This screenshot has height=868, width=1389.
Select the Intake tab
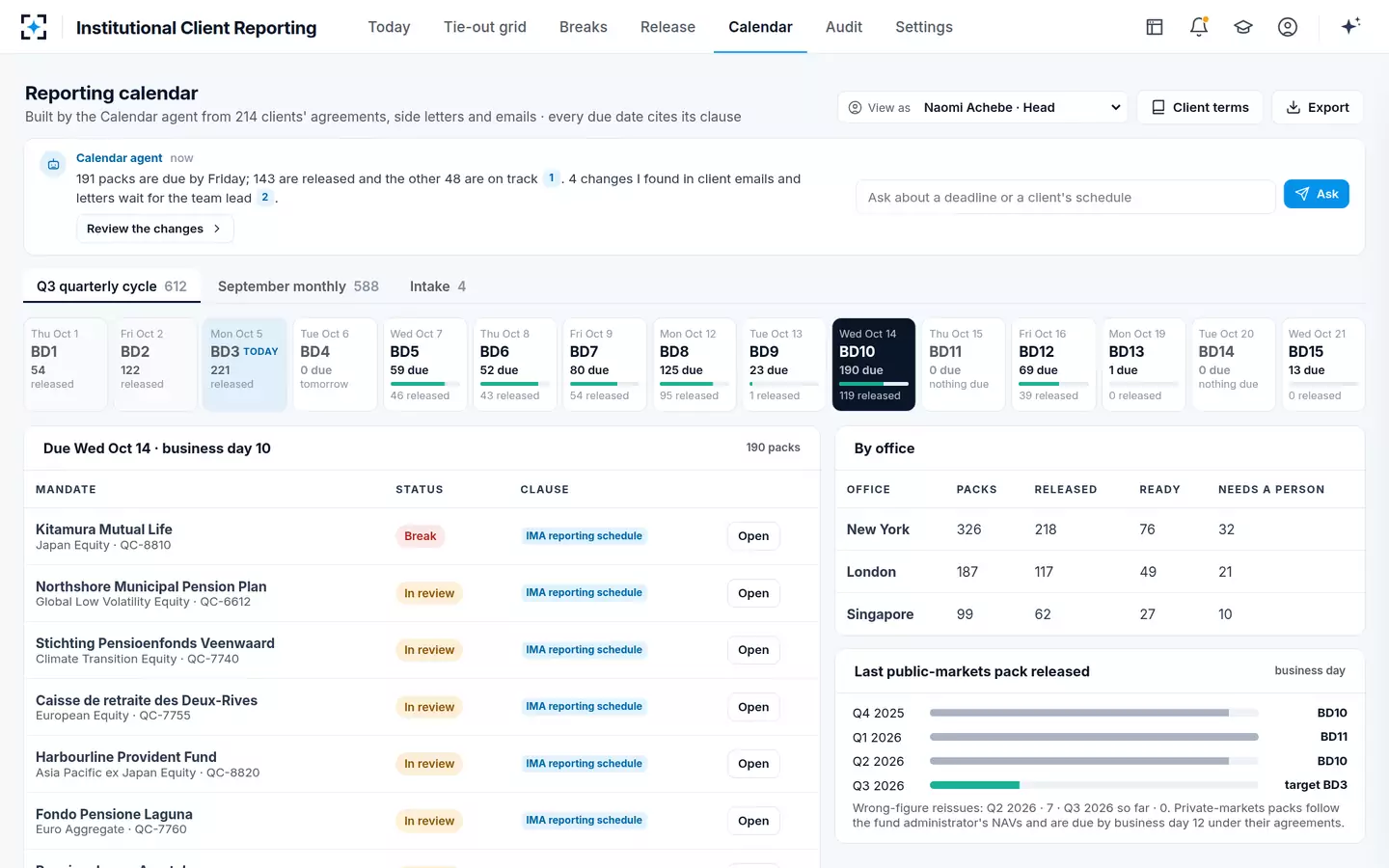(x=438, y=286)
